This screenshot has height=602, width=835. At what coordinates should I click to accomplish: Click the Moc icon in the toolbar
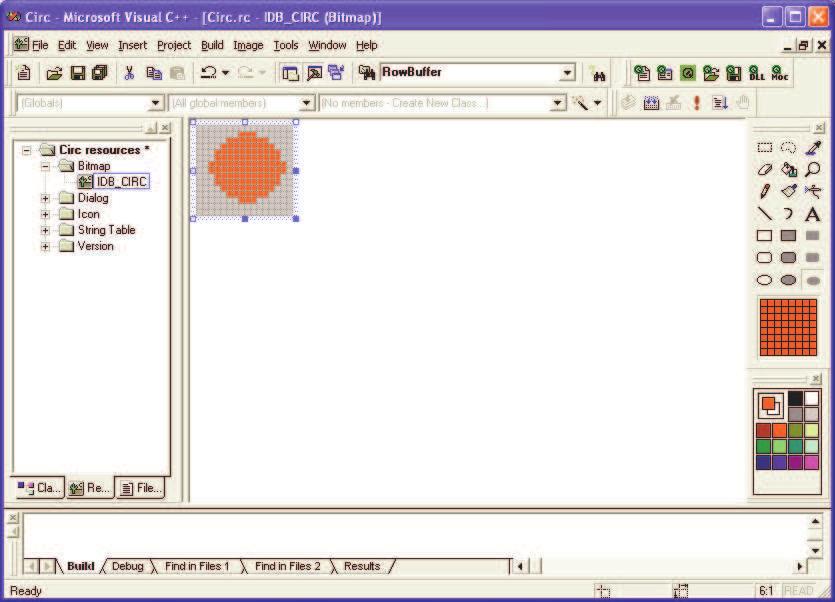click(780, 73)
